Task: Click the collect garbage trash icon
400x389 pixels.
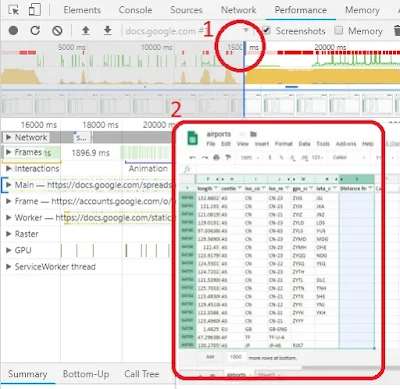Action: tap(397, 31)
